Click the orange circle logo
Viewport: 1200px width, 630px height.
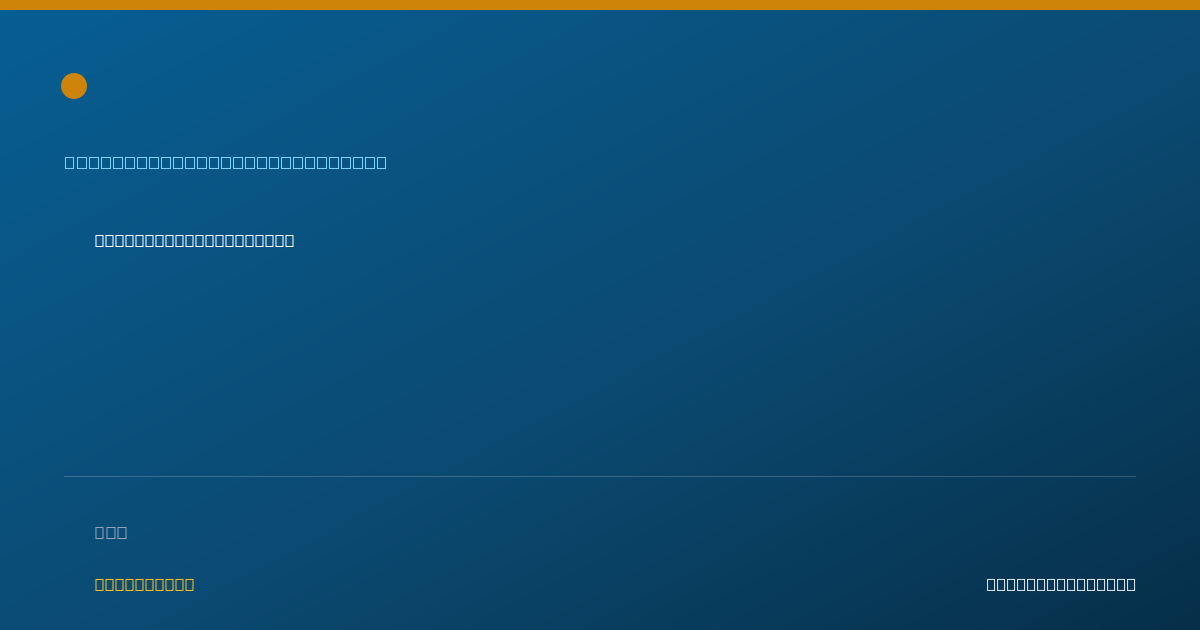click(74, 86)
